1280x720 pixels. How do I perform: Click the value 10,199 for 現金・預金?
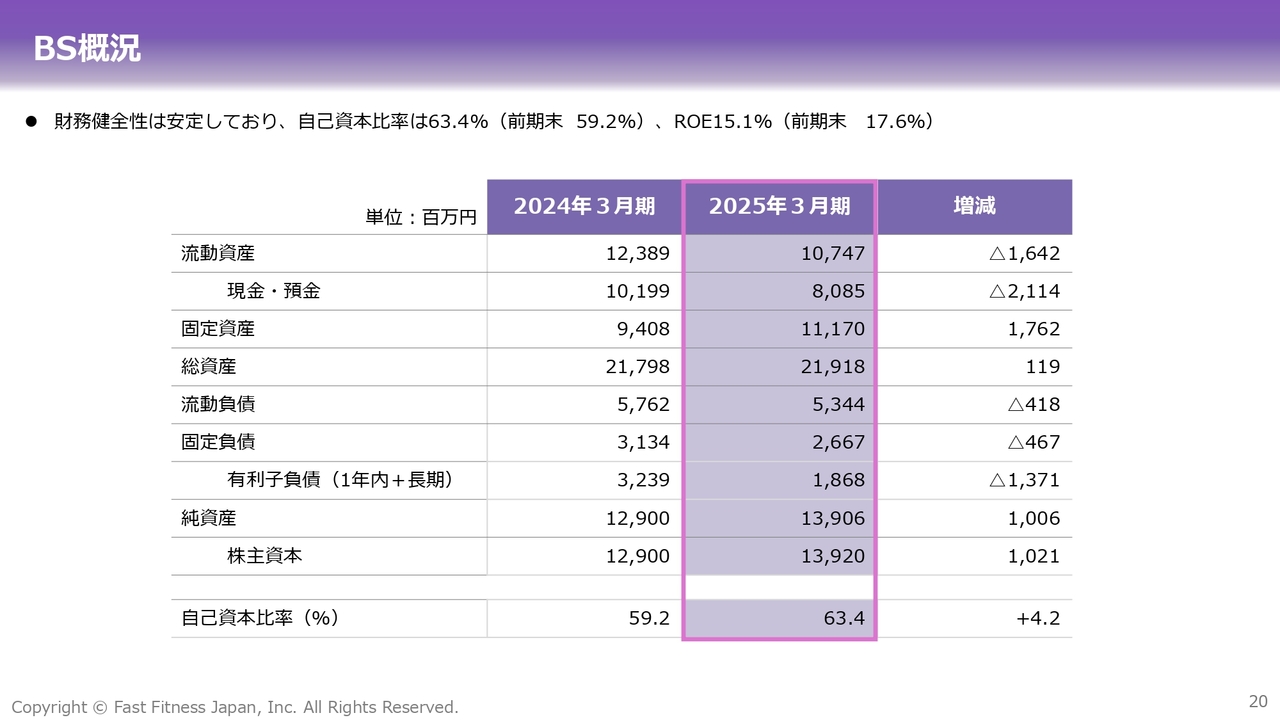coord(638,291)
